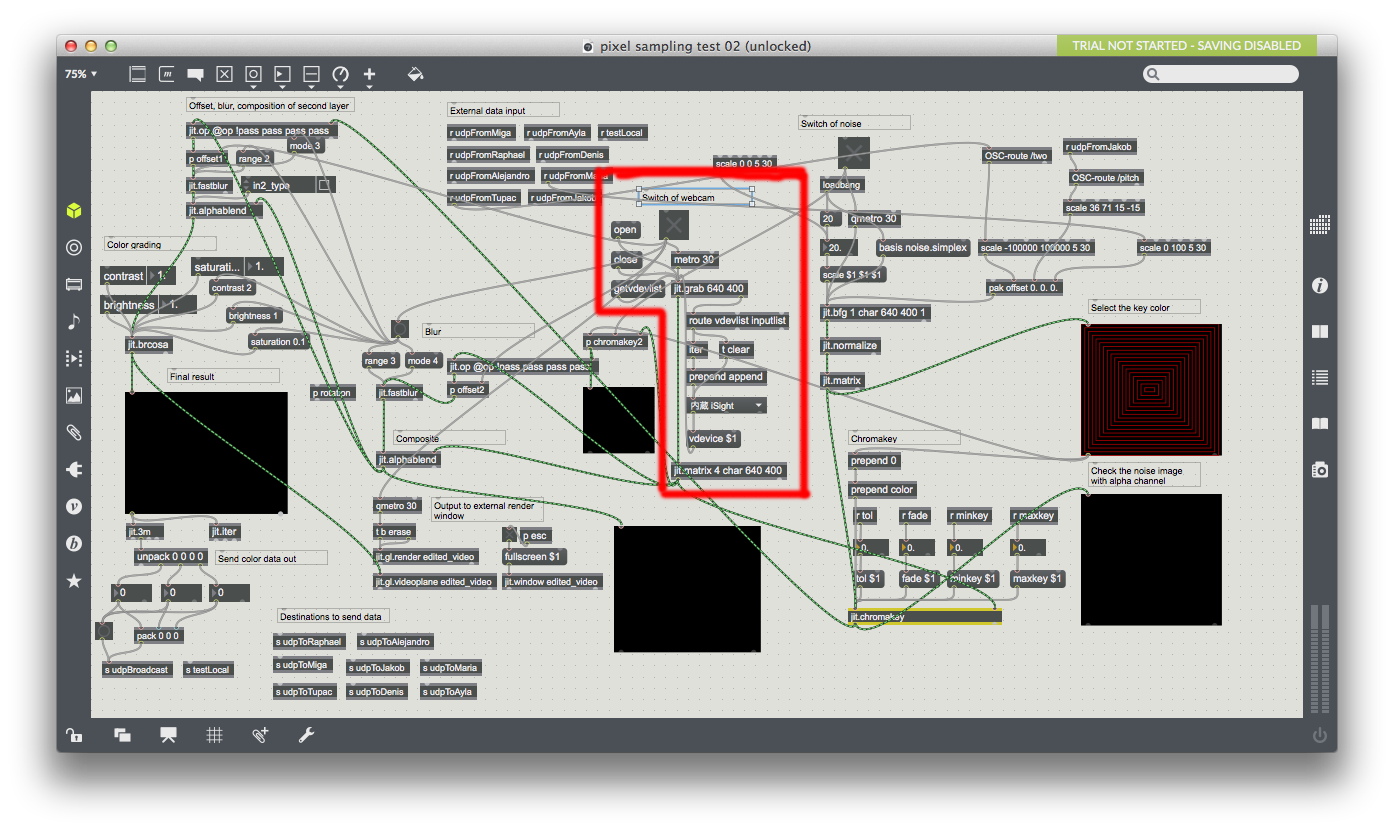Click the 'open' message box
Screen dimensions: 1394x831
click(x=625, y=230)
